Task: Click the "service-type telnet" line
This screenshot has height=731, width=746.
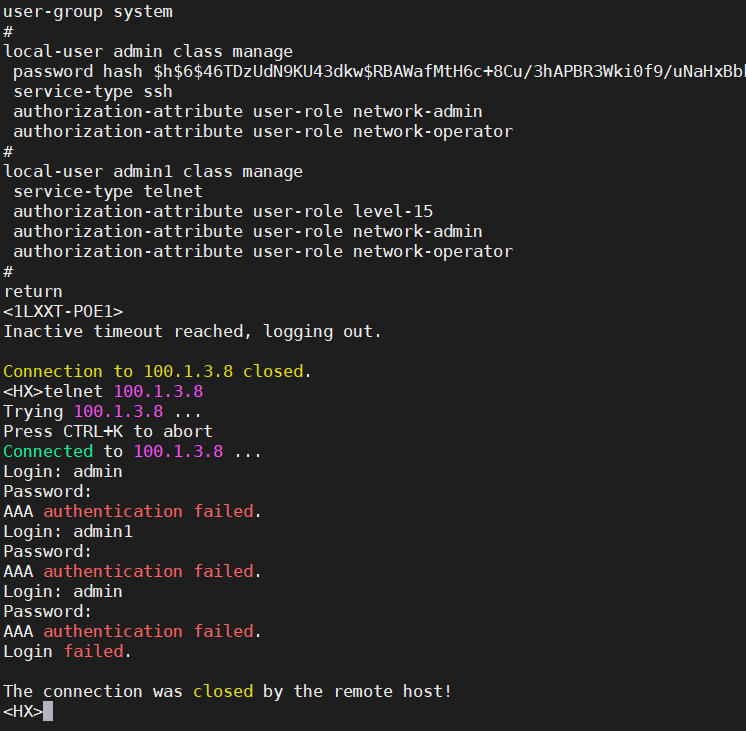Action: click(x=108, y=191)
